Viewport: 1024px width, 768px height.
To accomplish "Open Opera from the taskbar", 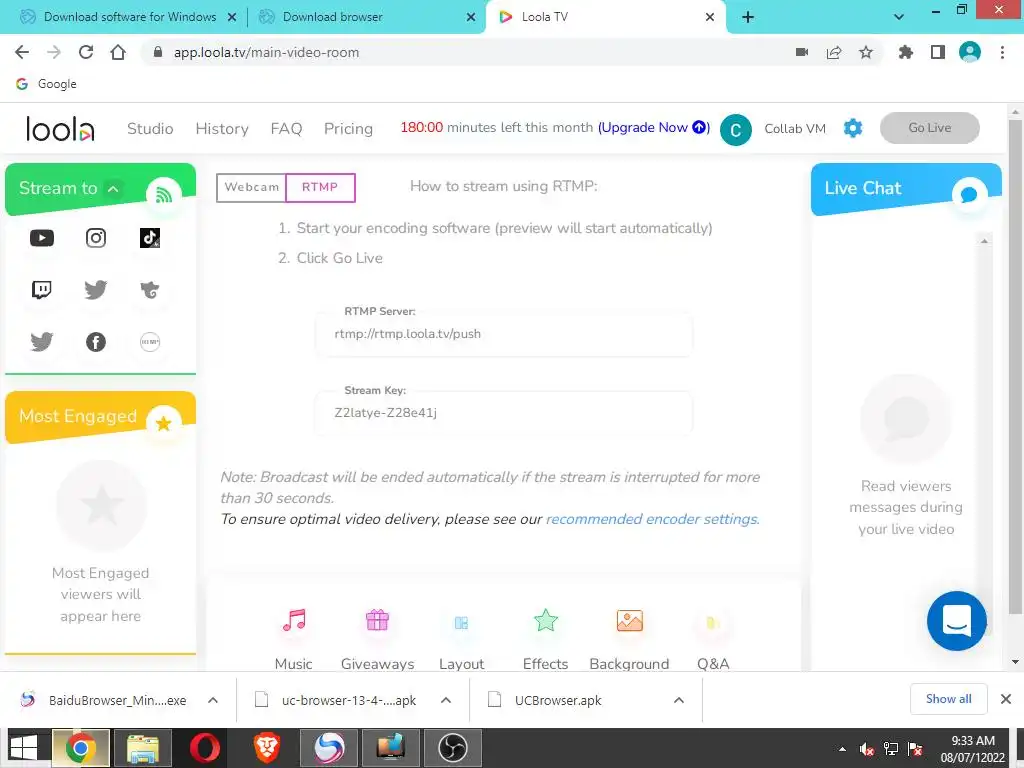I will click(x=205, y=748).
